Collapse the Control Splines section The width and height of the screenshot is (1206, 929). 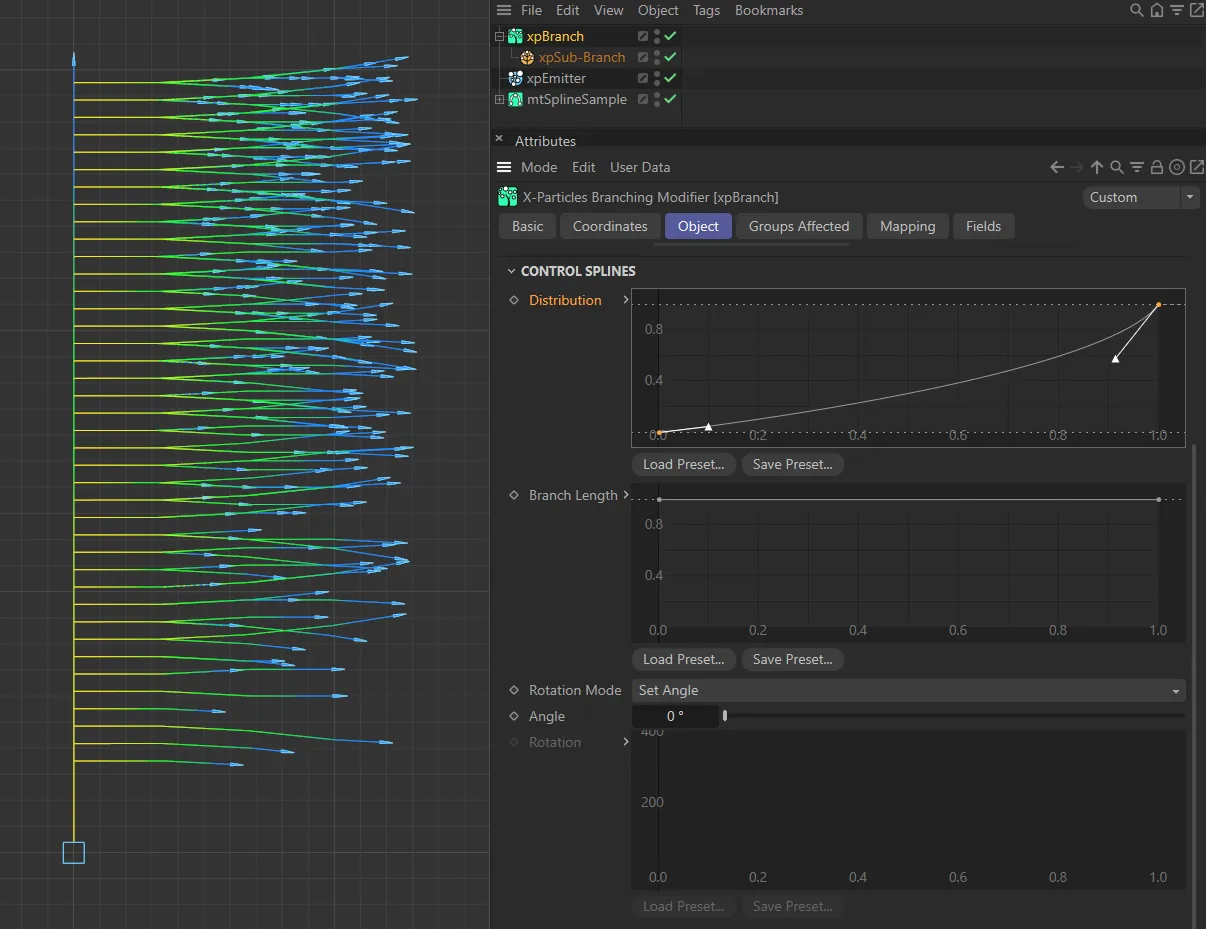[511, 271]
